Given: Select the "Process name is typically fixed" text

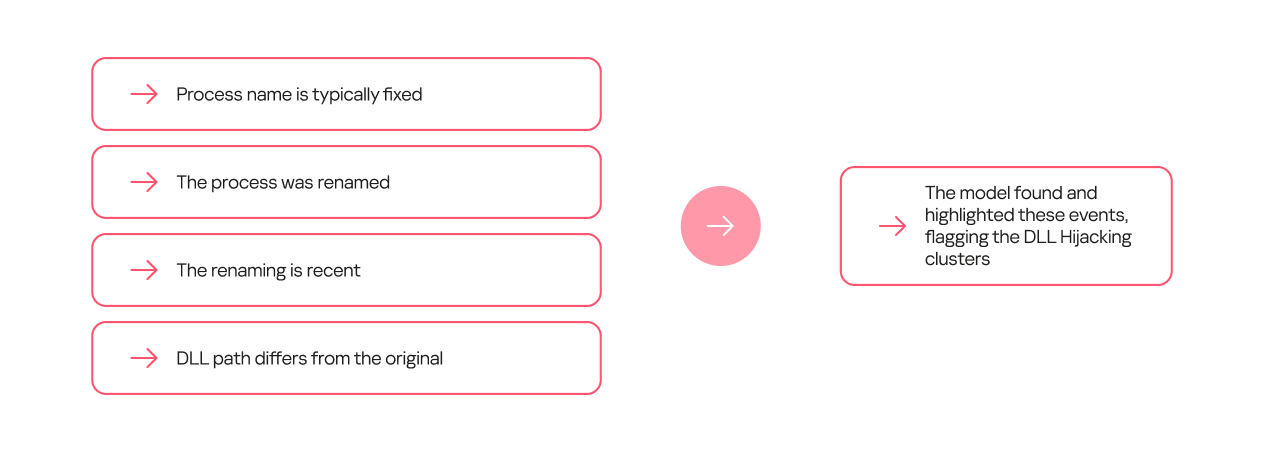Looking at the screenshot, I should (x=299, y=94).
